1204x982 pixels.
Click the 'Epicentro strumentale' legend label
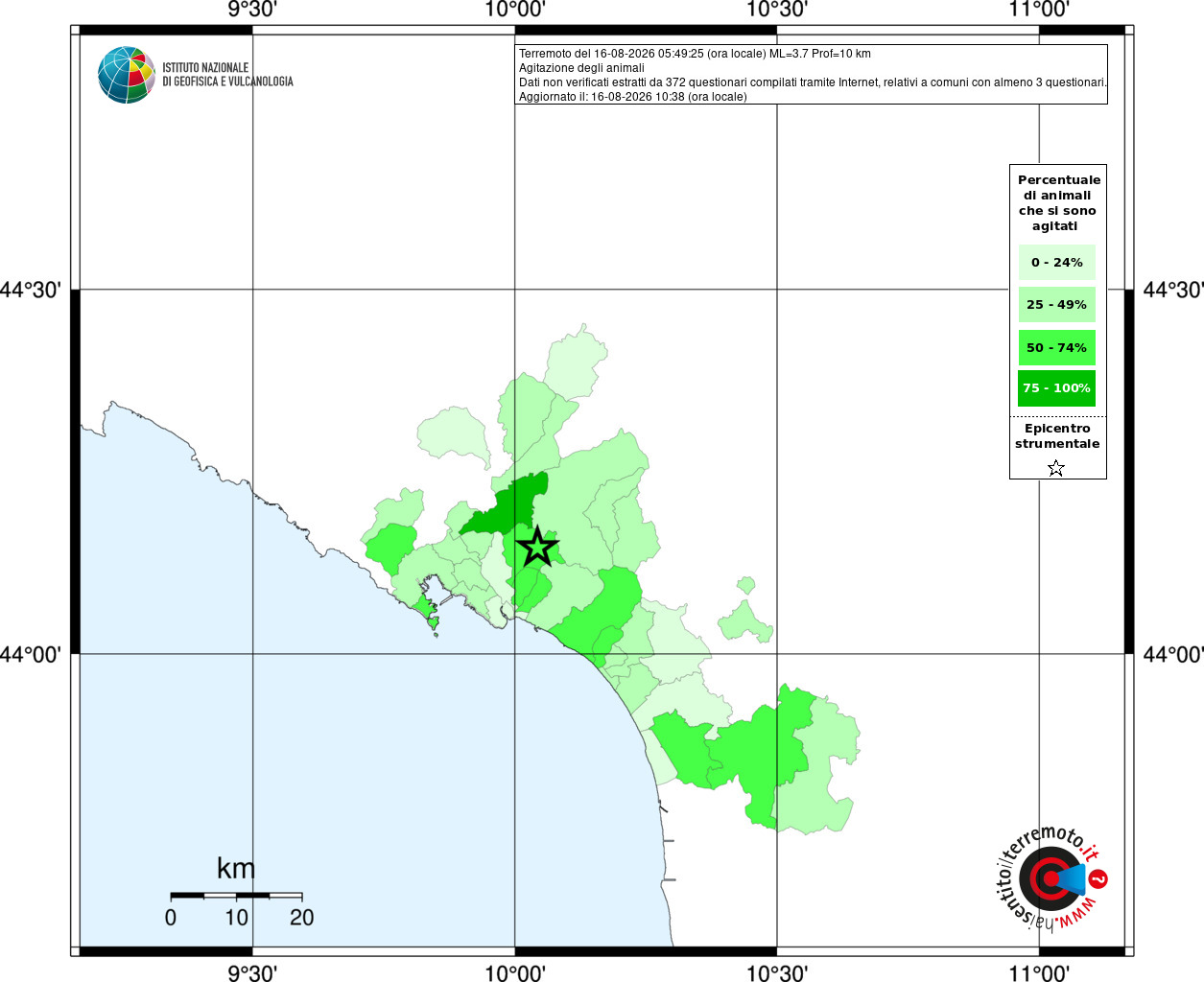(1057, 436)
